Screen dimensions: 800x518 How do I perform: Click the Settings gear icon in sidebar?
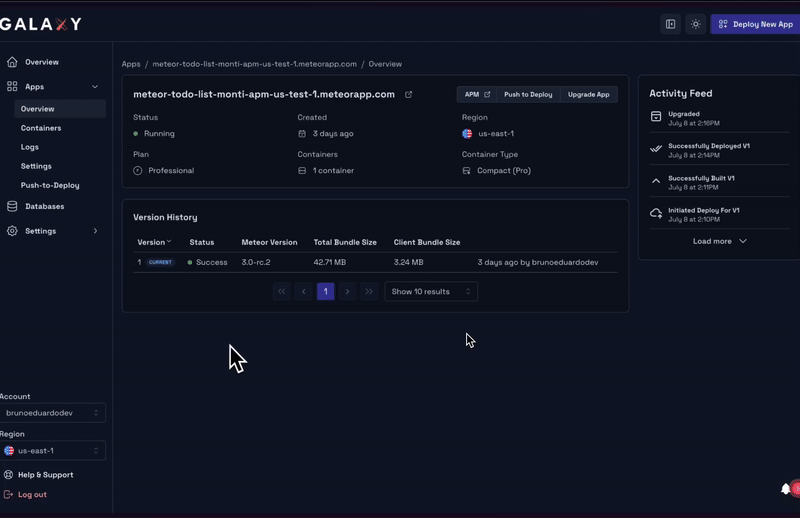tap(12, 231)
